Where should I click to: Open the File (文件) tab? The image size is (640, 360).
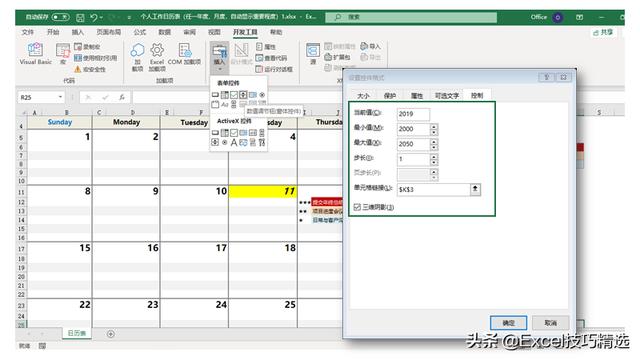[28, 32]
